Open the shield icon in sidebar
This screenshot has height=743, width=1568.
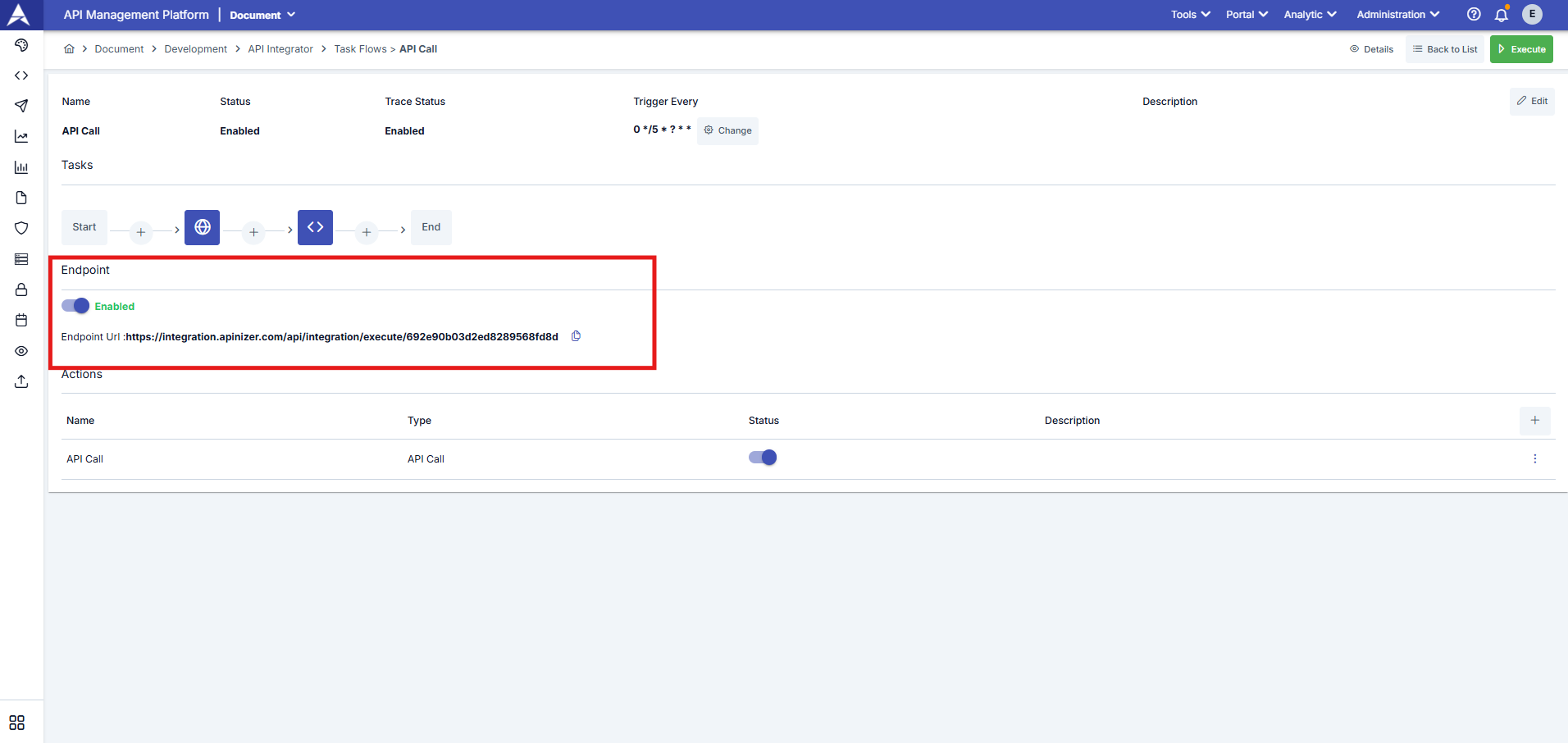(21, 228)
